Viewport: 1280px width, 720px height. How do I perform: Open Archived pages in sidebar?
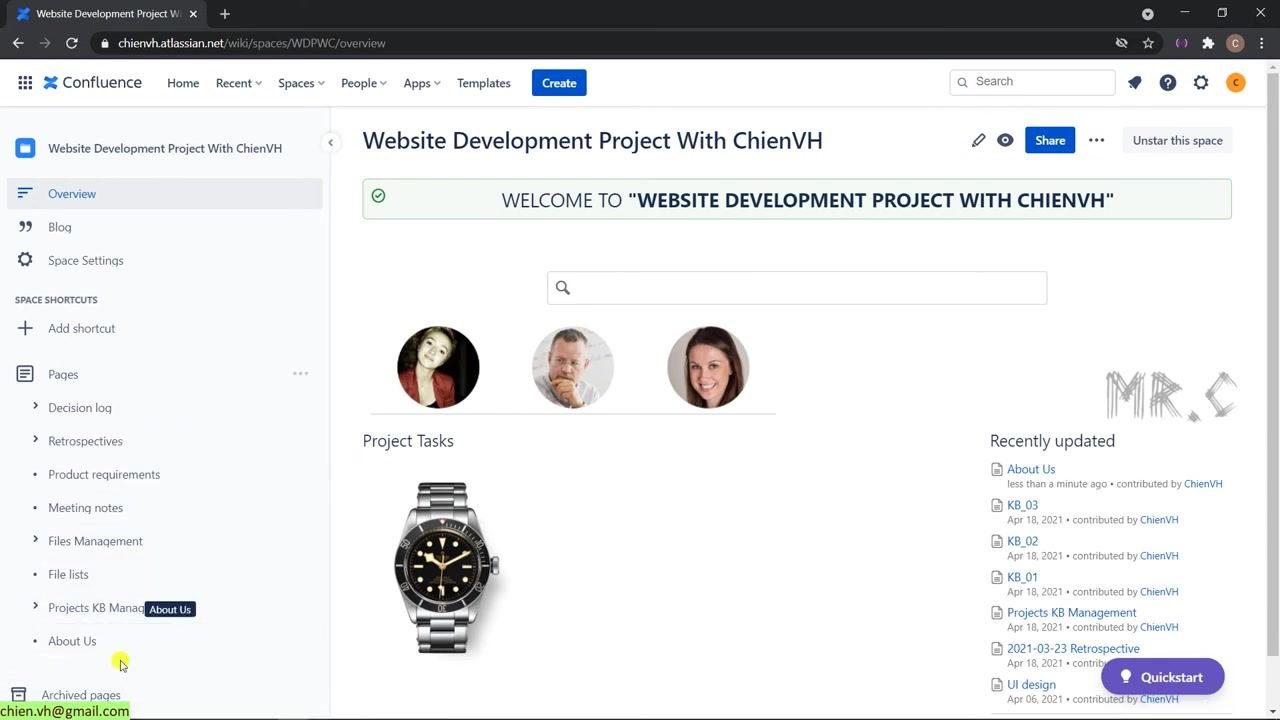pos(81,695)
